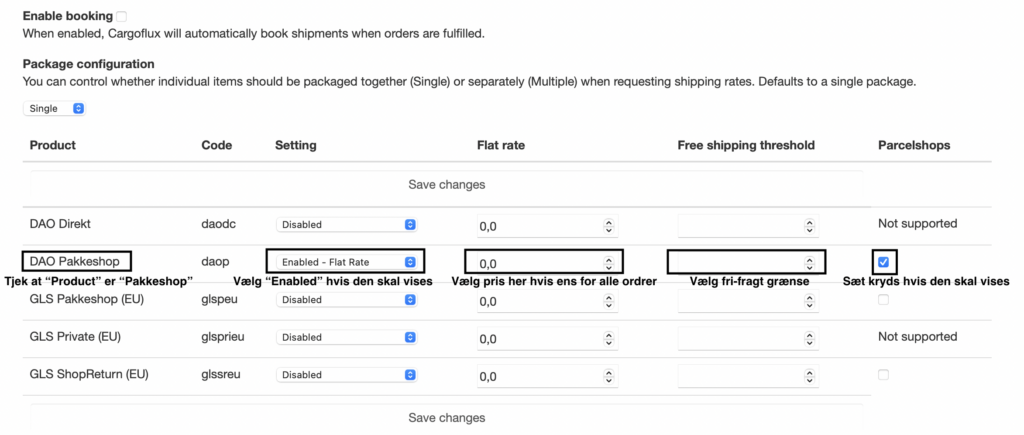
Task: Click the top Save changes button
Action: [447, 185]
